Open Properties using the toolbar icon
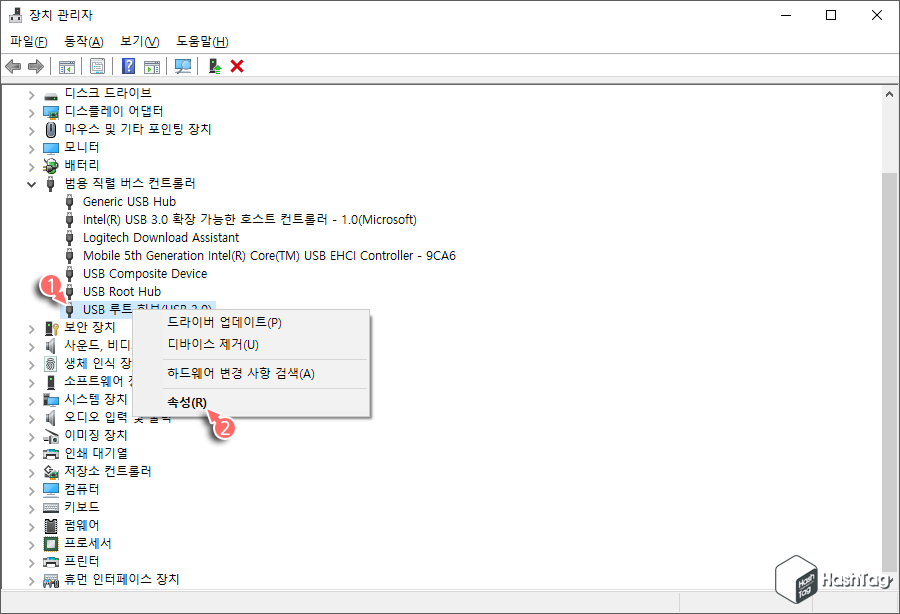 97,66
